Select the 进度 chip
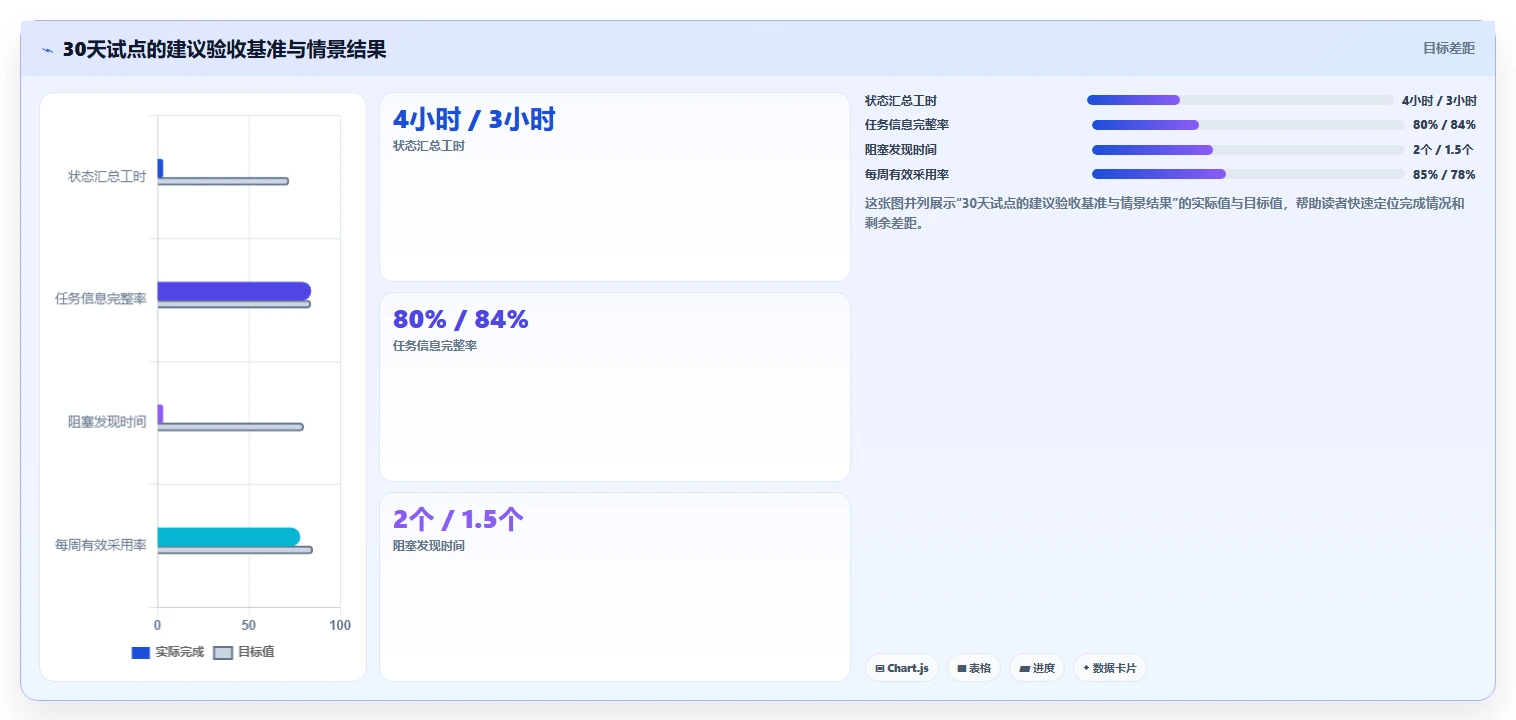1516x720 pixels. 1037,668
